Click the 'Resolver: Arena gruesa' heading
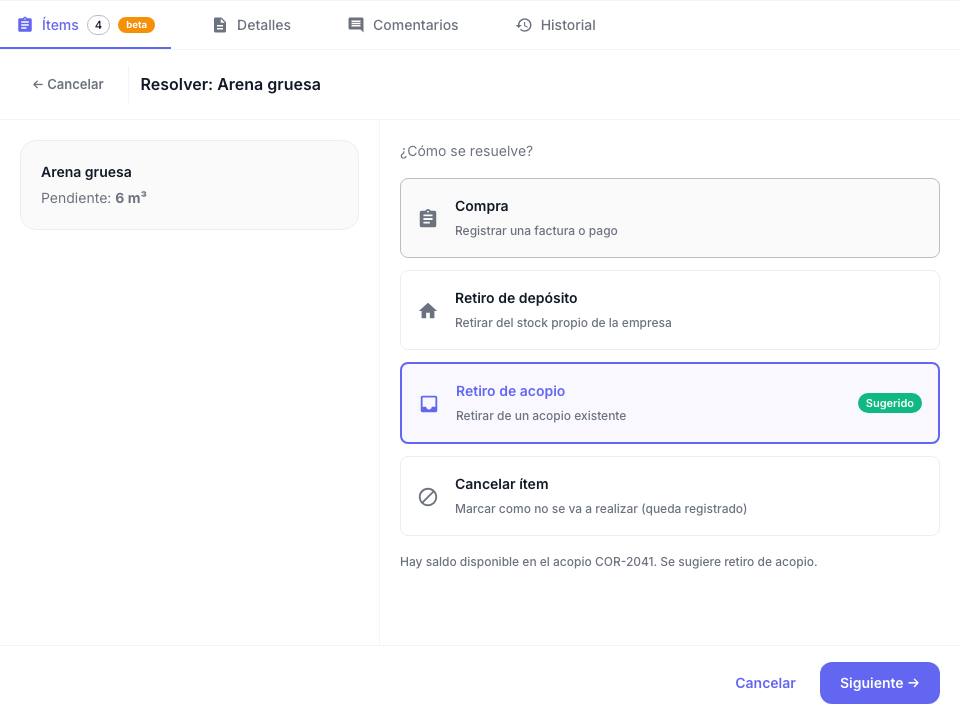Image resolution: width=960 pixels, height=720 pixels. pos(230,84)
